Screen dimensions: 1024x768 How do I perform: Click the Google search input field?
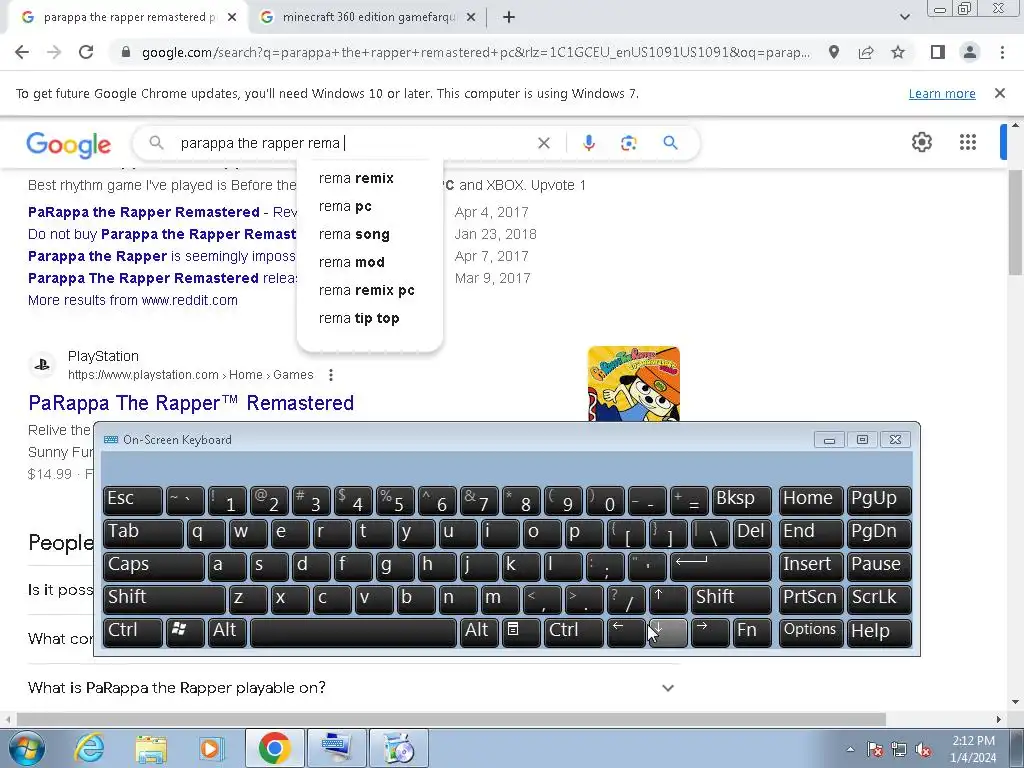click(x=353, y=143)
